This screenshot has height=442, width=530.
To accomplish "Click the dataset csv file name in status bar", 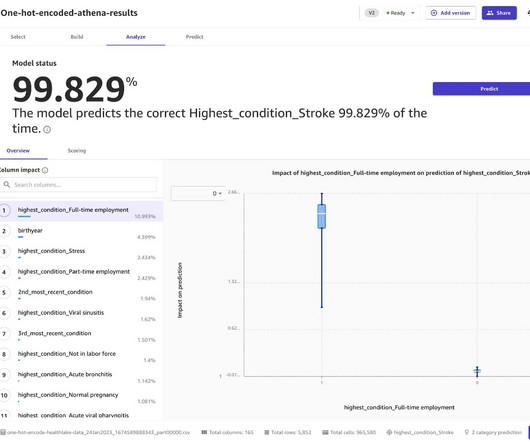I will 98,432.
